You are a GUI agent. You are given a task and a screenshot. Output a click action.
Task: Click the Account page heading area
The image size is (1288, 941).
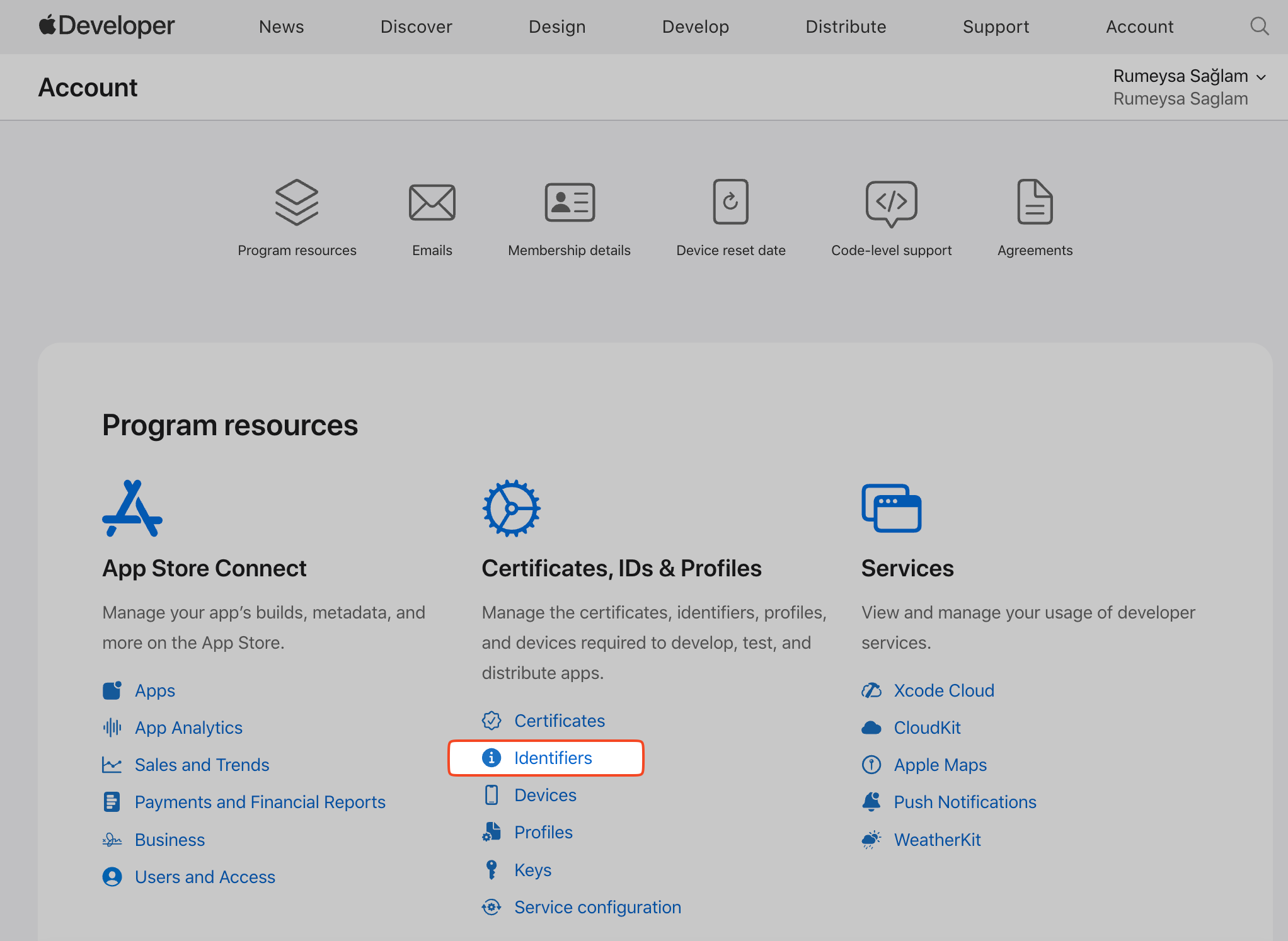pyautogui.click(x=88, y=87)
